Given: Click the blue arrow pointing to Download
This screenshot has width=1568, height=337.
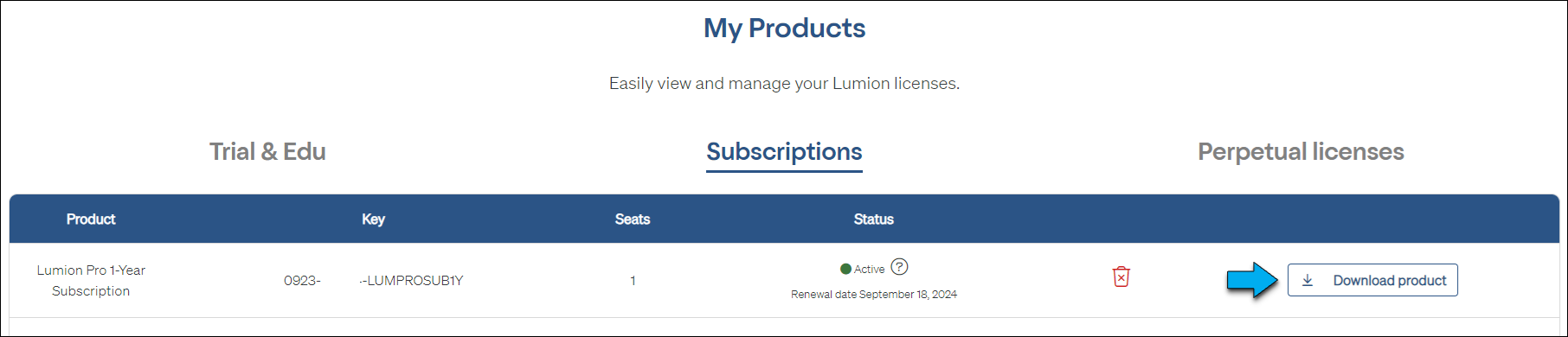Looking at the screenshot, I should (1252, 280).
